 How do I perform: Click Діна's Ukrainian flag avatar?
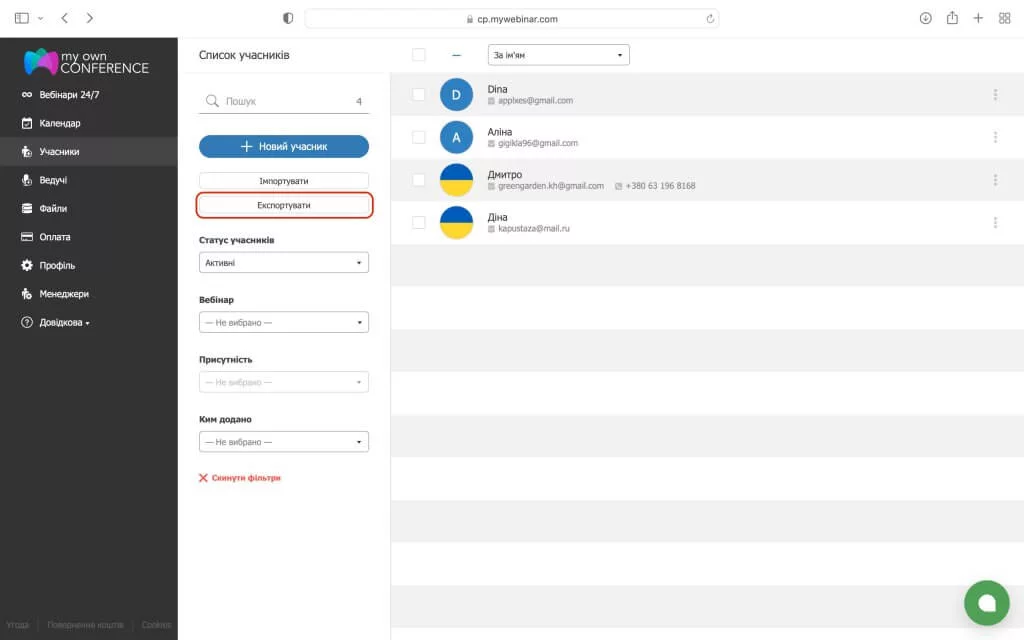click(456, 222)
